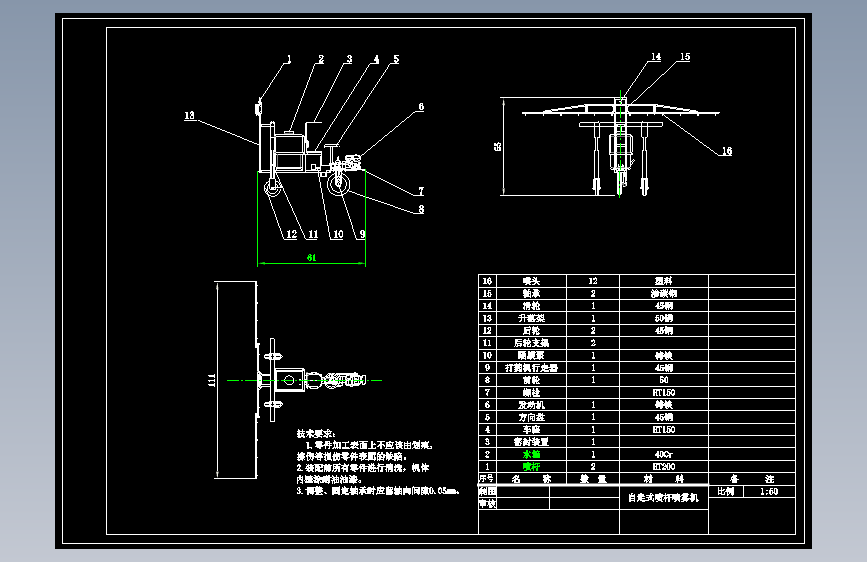Click the vertical height dimension of front view
The width and height of the screenshot is (867, 562).
[497, 147]
